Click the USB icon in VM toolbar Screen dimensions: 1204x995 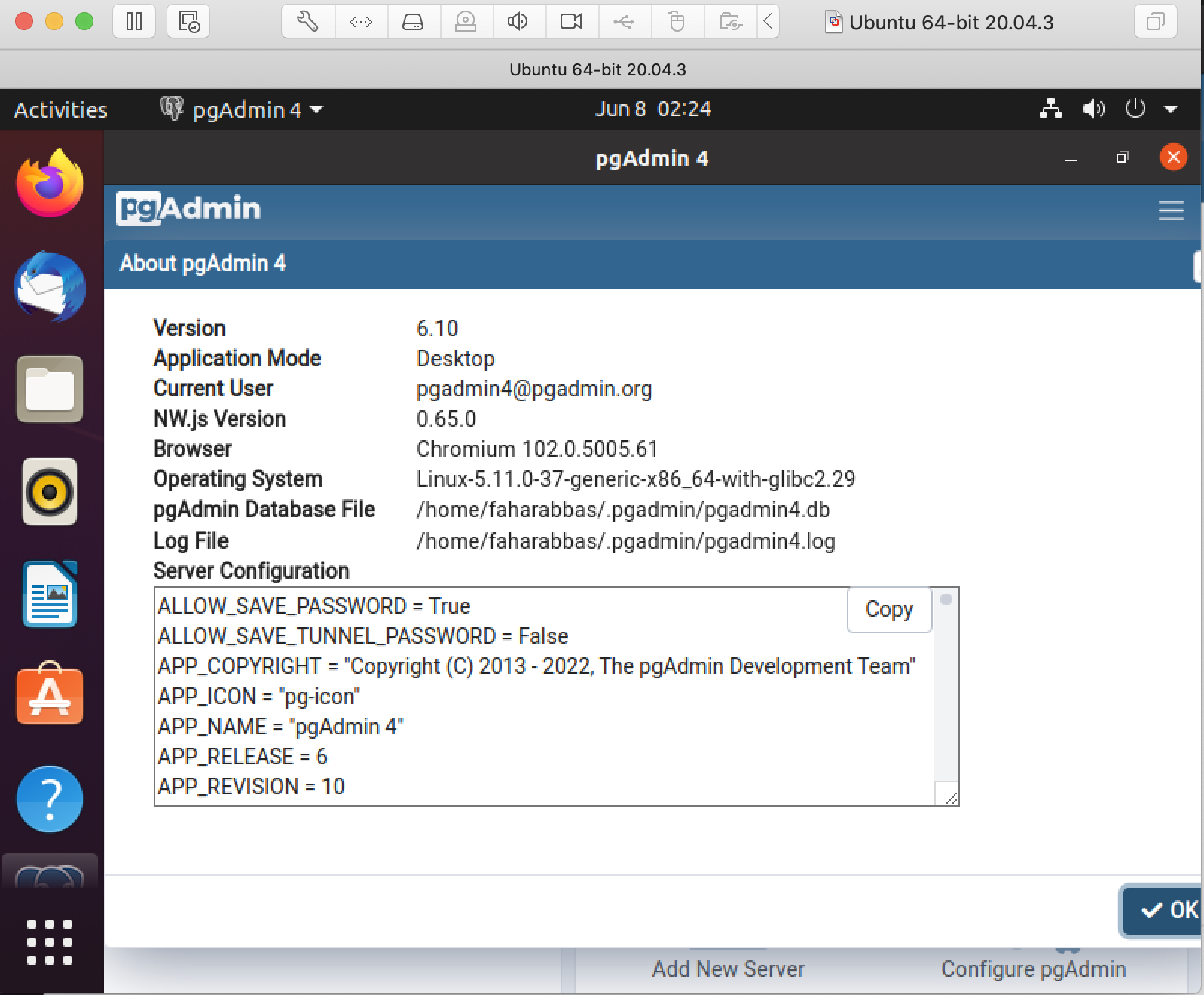(624, 21)
